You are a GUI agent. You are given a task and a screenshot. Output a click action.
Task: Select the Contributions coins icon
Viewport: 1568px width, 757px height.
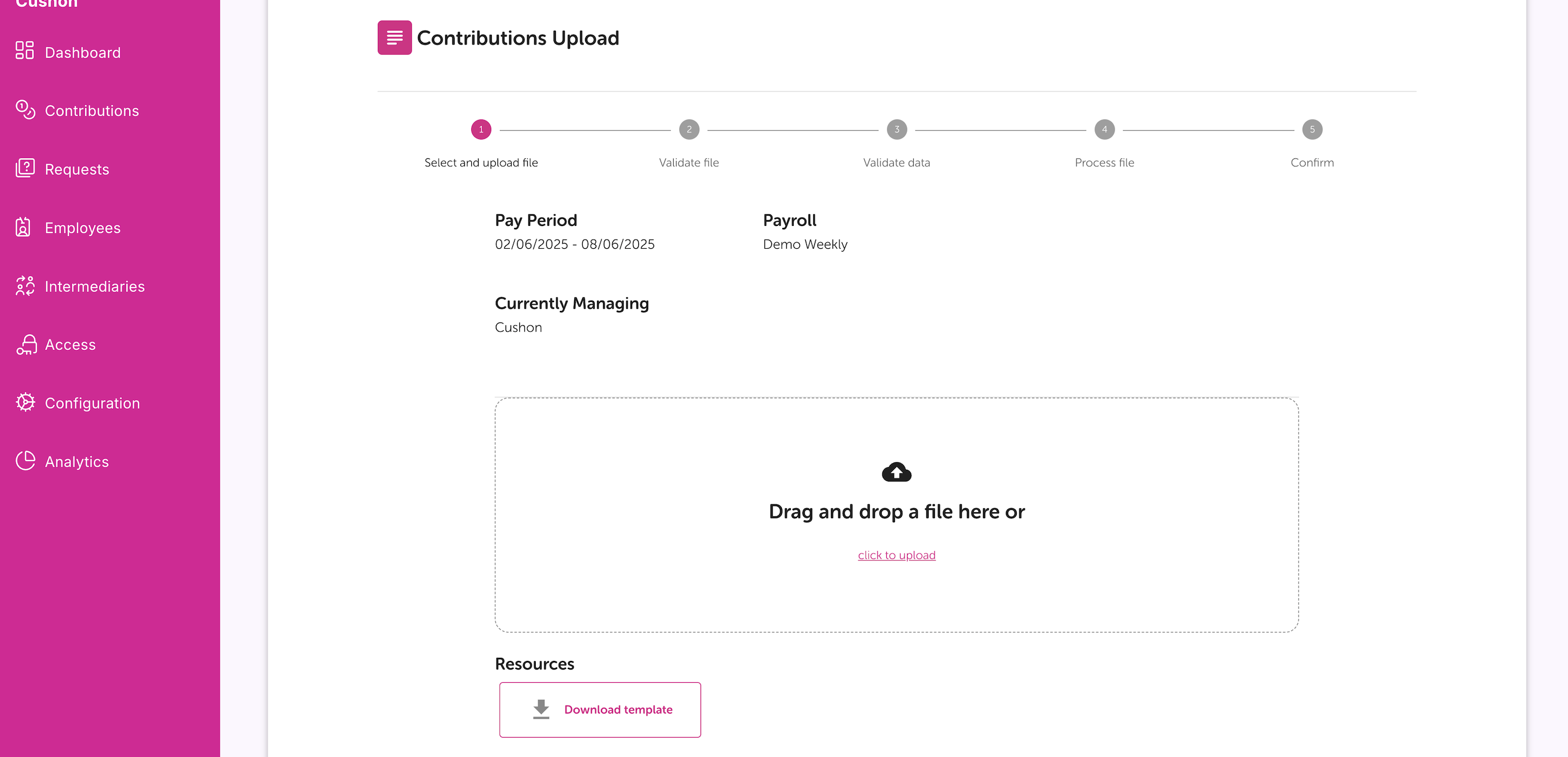point(25,110)
